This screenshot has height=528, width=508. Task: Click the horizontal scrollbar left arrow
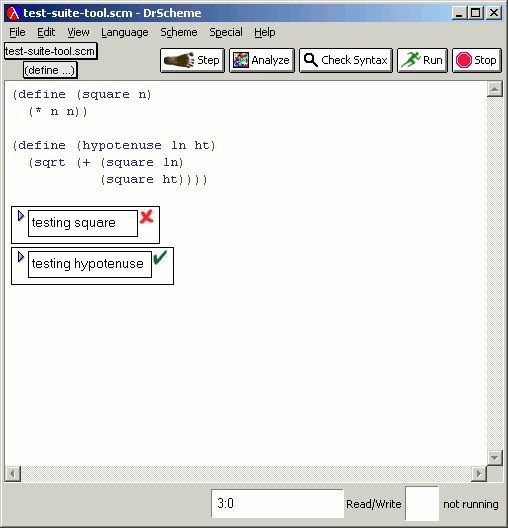13,474
